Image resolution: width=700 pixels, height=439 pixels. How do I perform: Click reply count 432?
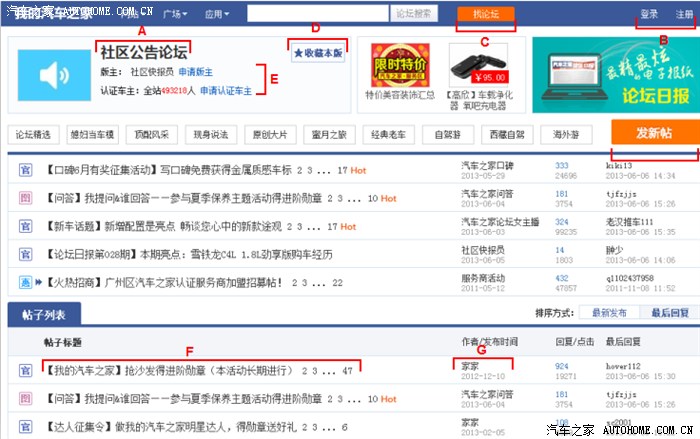point(562,278)
